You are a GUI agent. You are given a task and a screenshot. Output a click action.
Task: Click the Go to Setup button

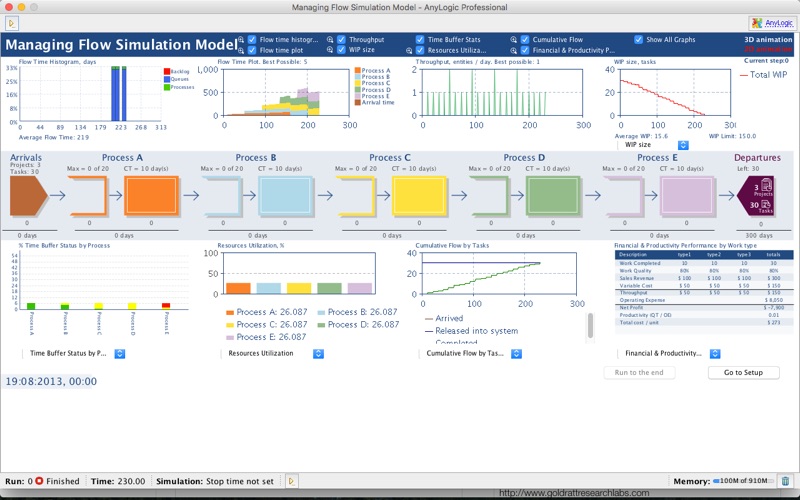[743, 372]
